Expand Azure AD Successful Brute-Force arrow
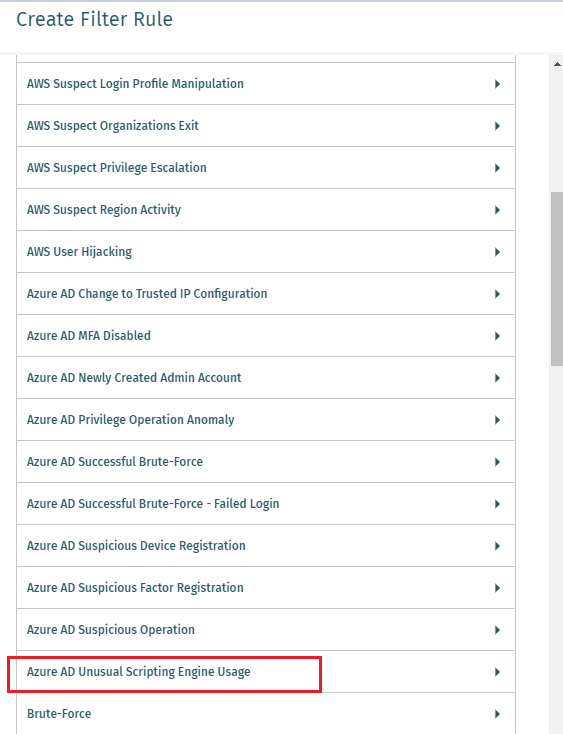 (x=497, y=462)
